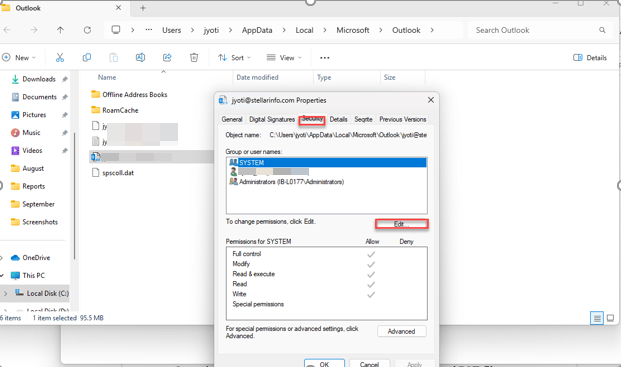621x367 pixels.
Task: Sort by the Size column header
Action: (389, 78)
